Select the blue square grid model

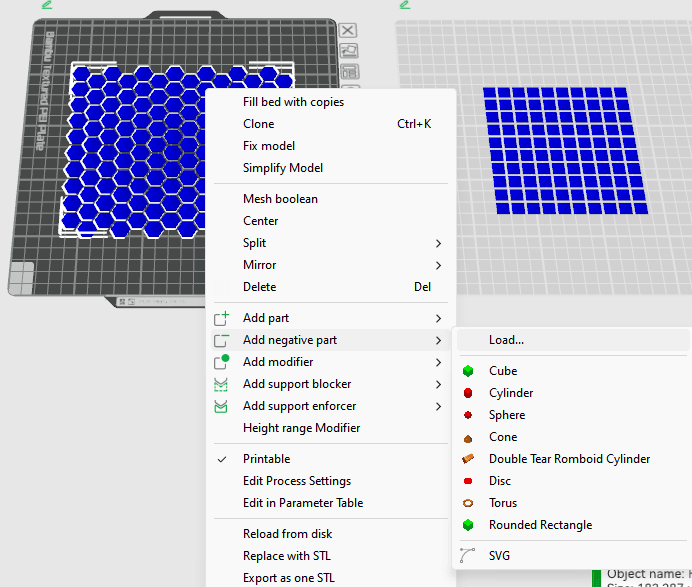point(565,151)
